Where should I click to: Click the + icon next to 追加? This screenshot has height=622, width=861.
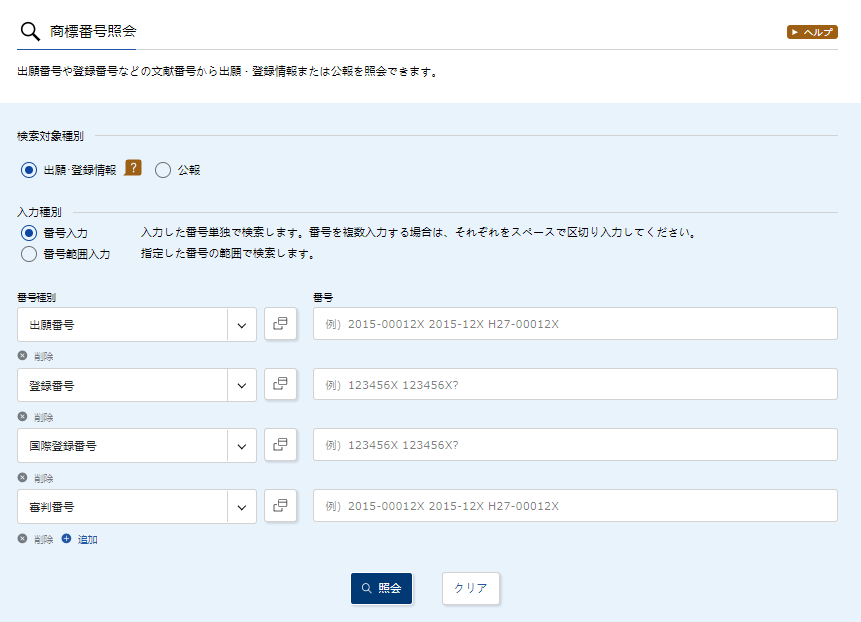pos(64,539)
